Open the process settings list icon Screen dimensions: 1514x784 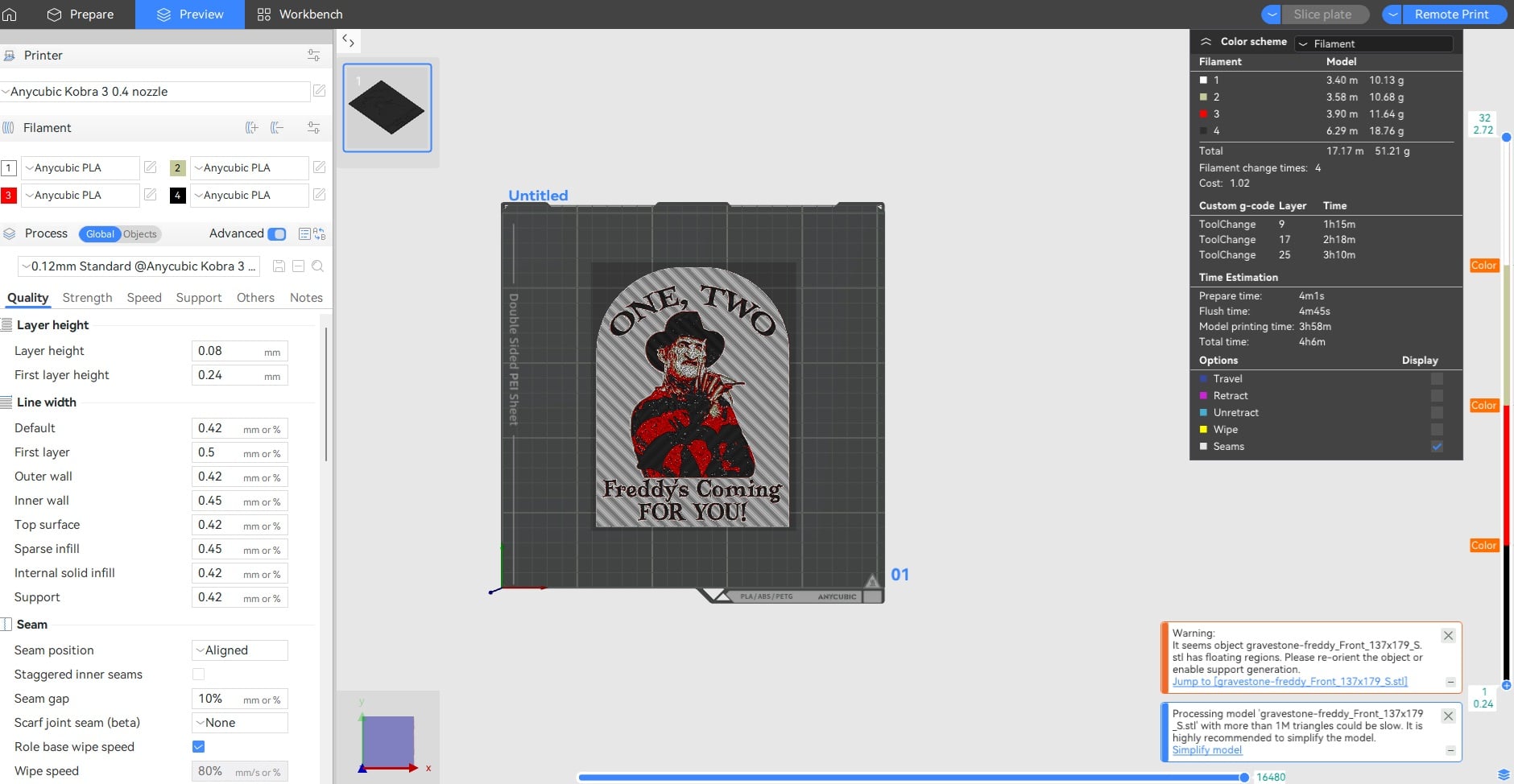tap(304, 234)
